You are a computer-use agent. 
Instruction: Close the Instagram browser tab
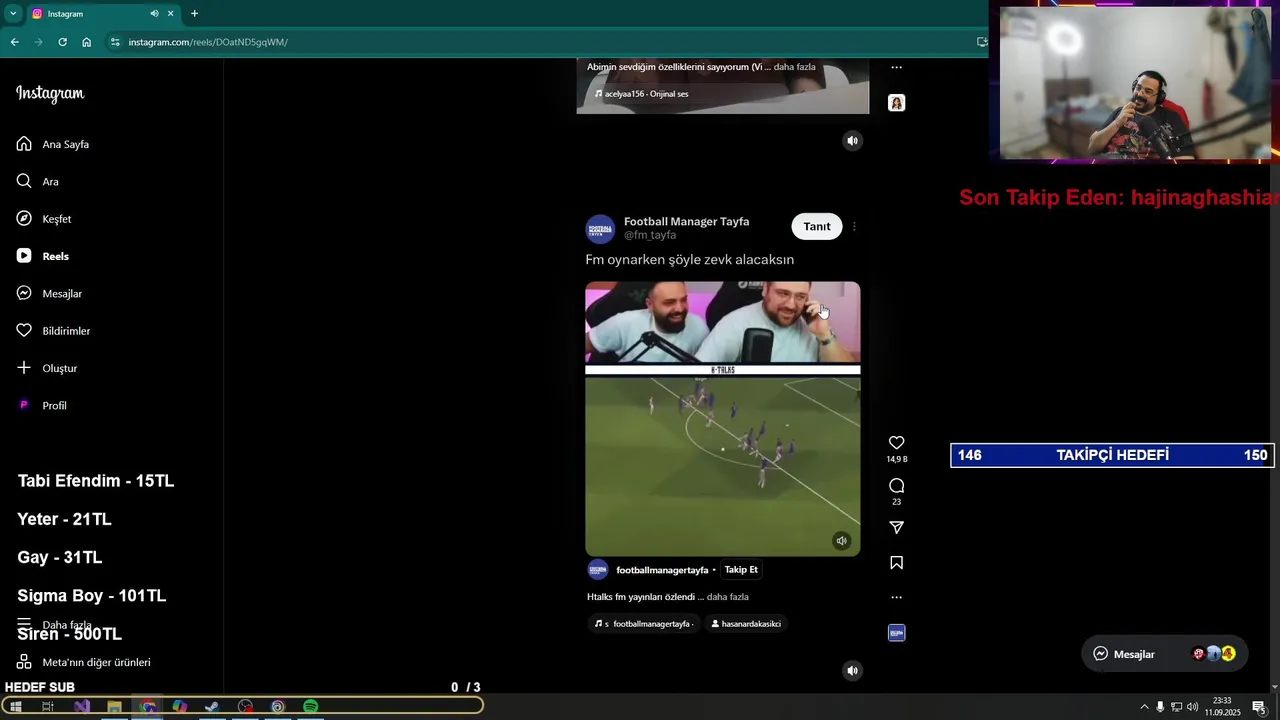coord(170,14)
